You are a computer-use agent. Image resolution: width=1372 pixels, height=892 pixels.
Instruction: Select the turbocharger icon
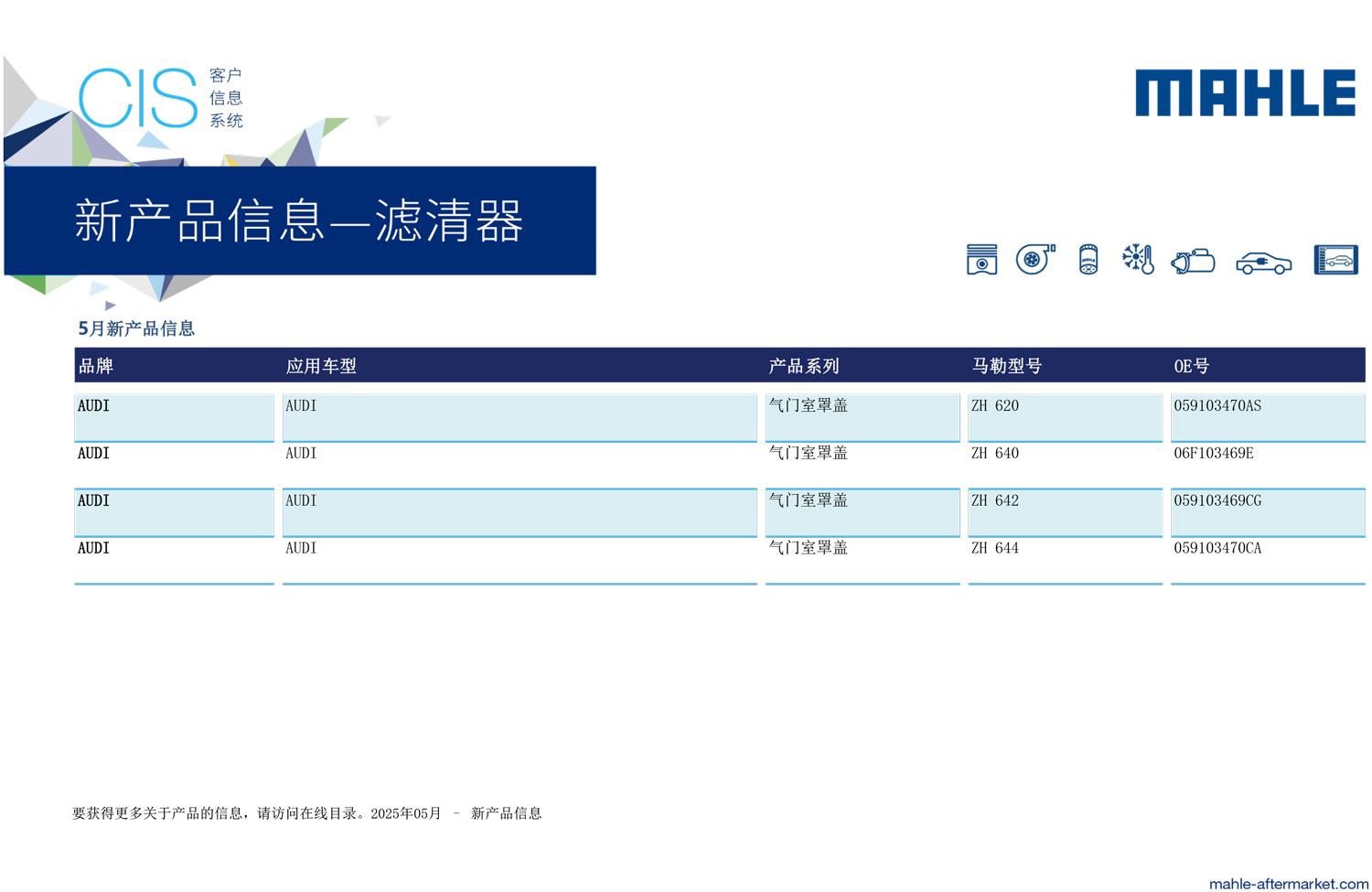(1035, 260)
